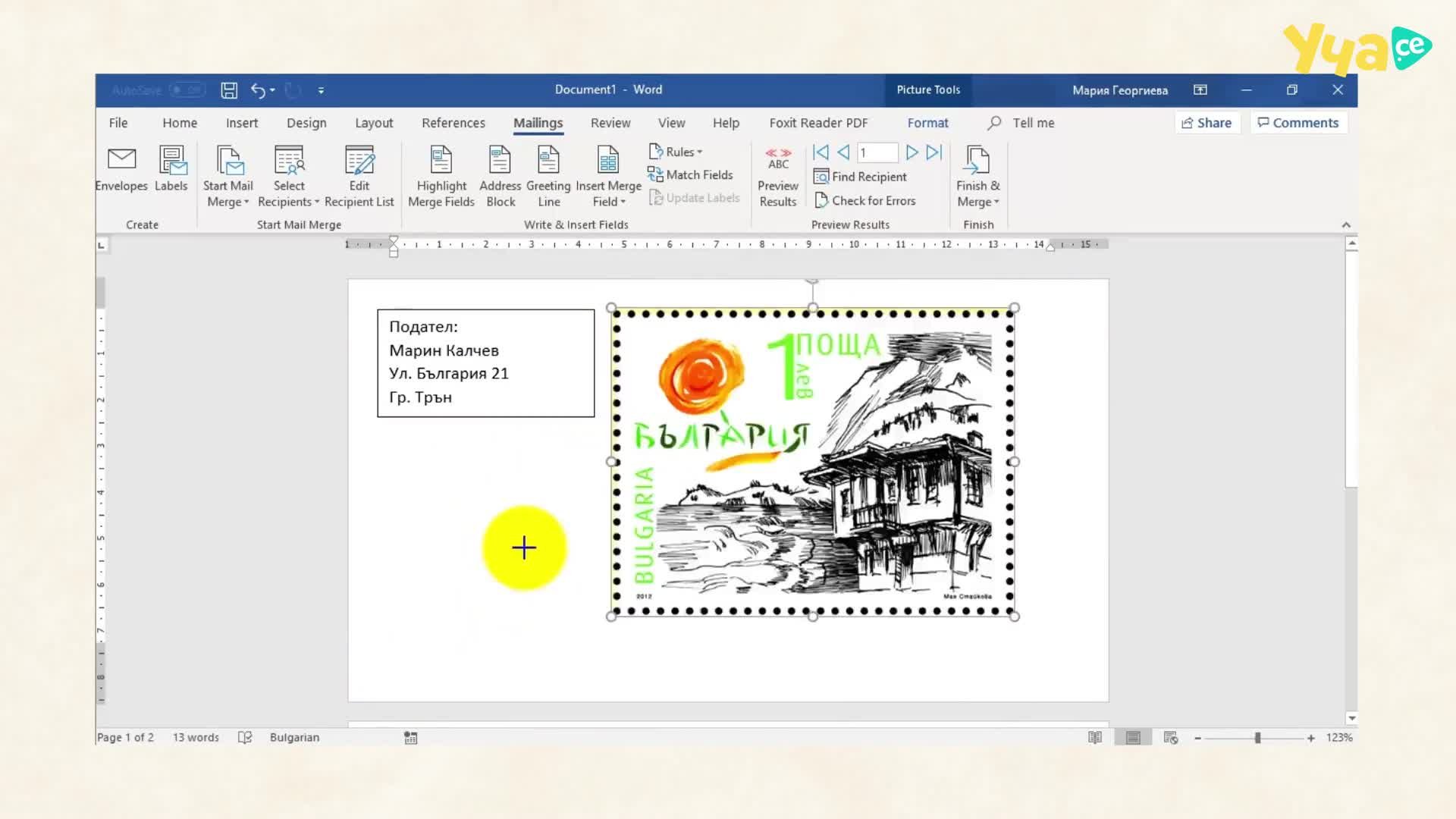Click the vertical scrollbar down arrow
The width and height of the screenshot is (1456, 819).
[x=1351, y=717]
